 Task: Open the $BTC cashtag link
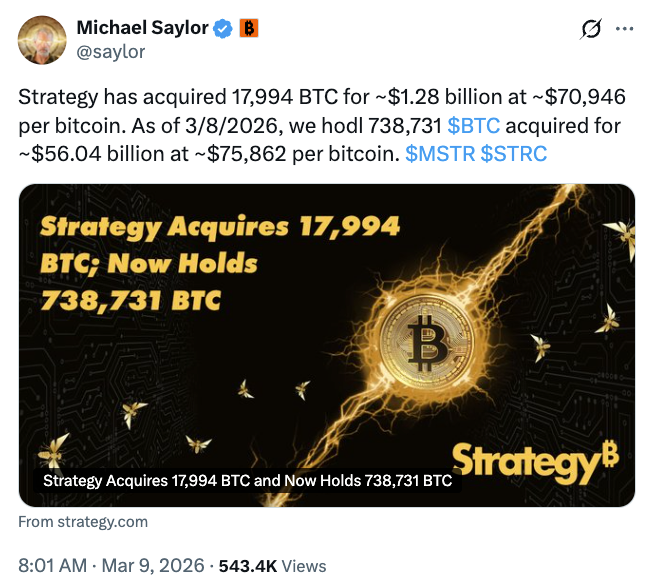(x=474, y=126)
